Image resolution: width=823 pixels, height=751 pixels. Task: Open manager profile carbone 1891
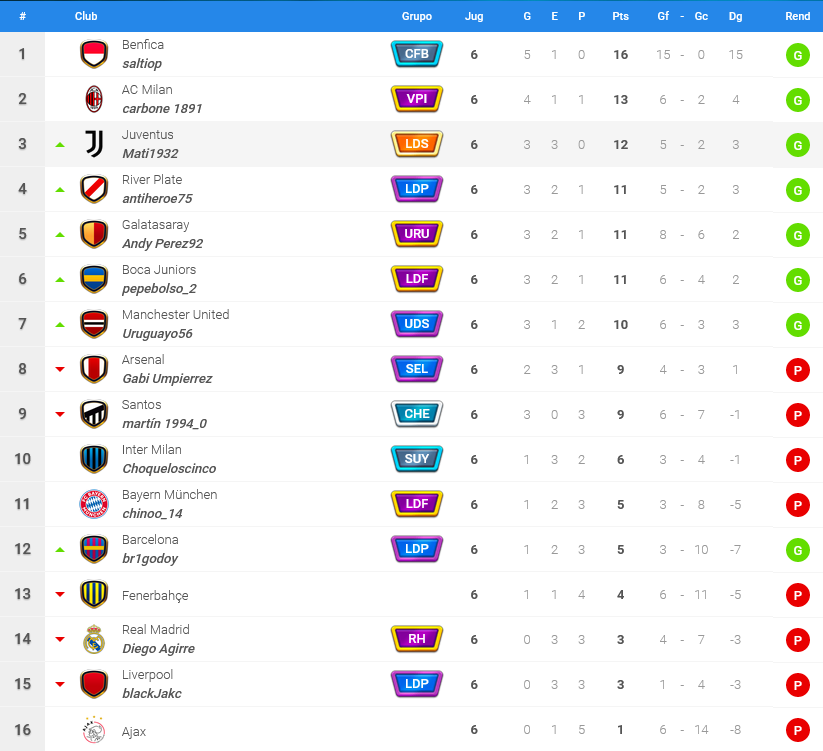(x=162, y=109)
